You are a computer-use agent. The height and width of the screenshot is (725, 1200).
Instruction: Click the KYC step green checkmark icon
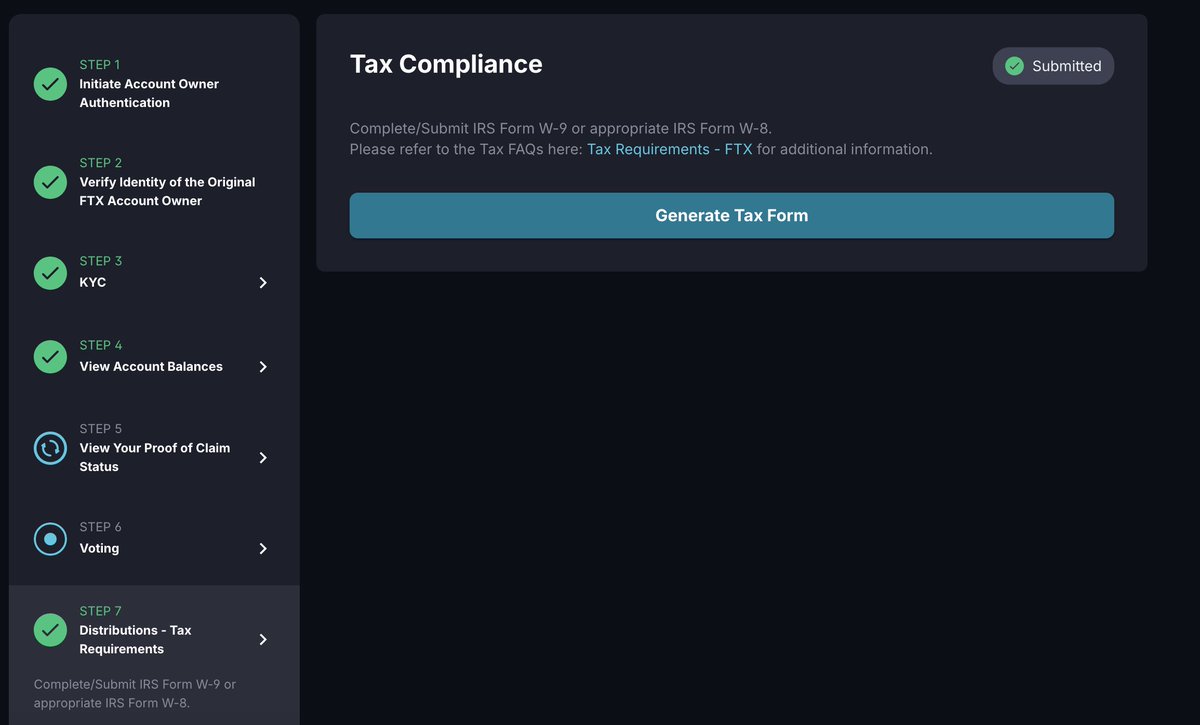pyautogui.click(x=50, y=273)
